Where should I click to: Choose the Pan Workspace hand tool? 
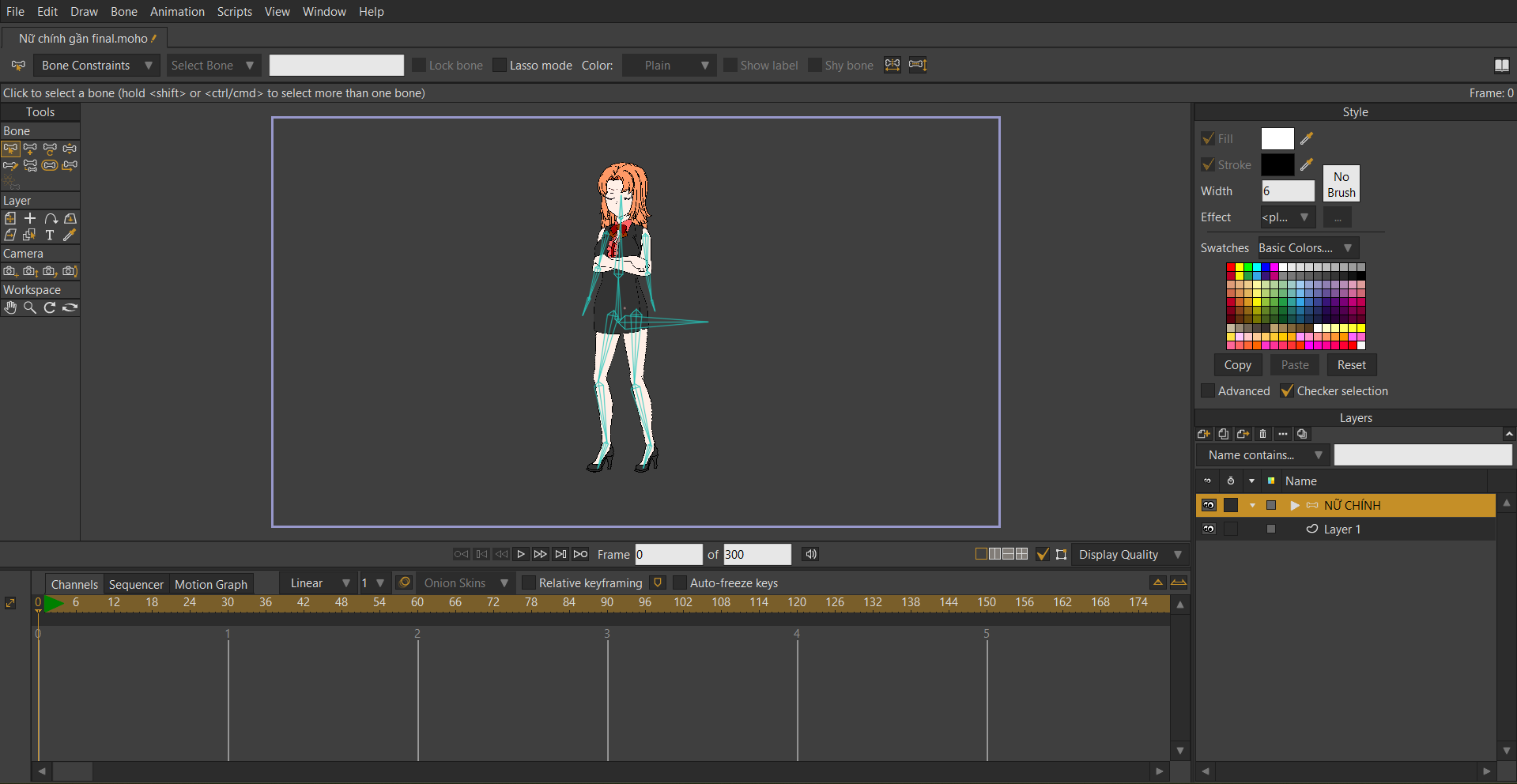tap(10, 308)
